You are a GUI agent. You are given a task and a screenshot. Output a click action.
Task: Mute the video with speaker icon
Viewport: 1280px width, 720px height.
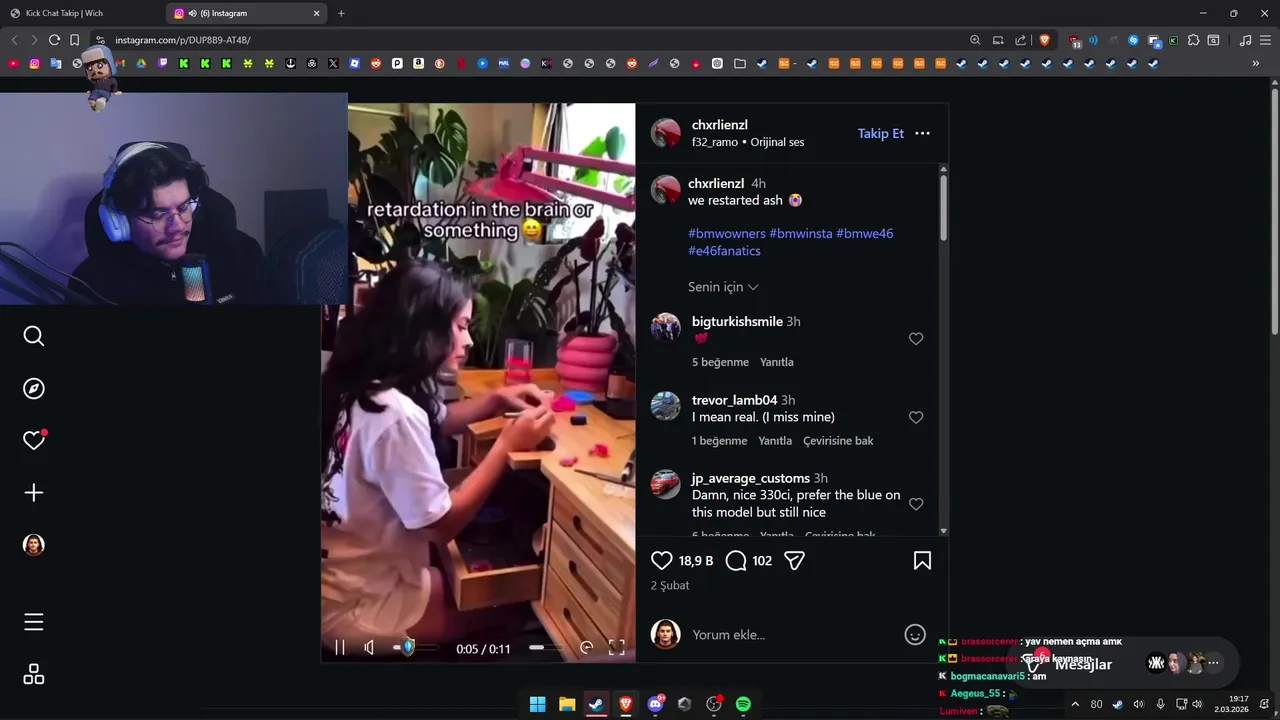(370, 648)
